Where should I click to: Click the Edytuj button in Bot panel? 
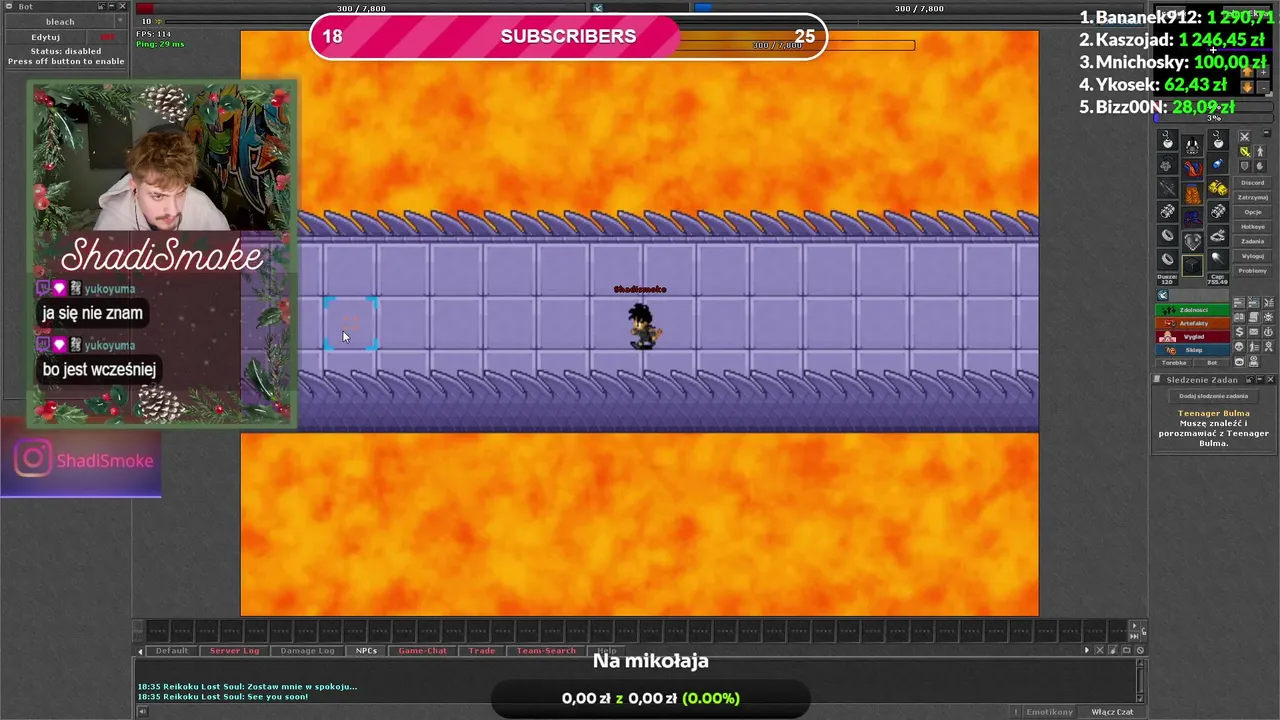45,37
